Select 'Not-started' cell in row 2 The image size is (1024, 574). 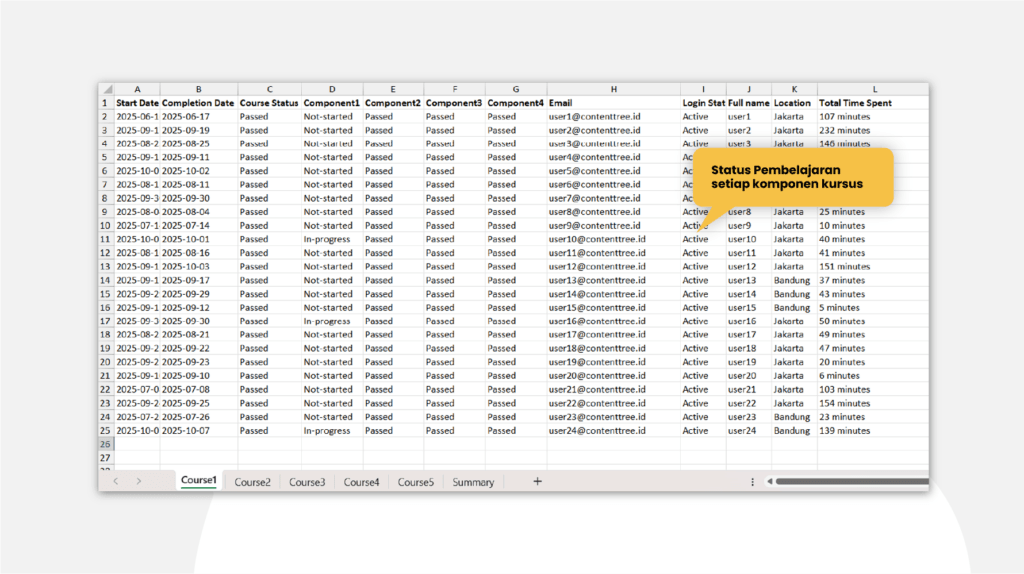332,116
